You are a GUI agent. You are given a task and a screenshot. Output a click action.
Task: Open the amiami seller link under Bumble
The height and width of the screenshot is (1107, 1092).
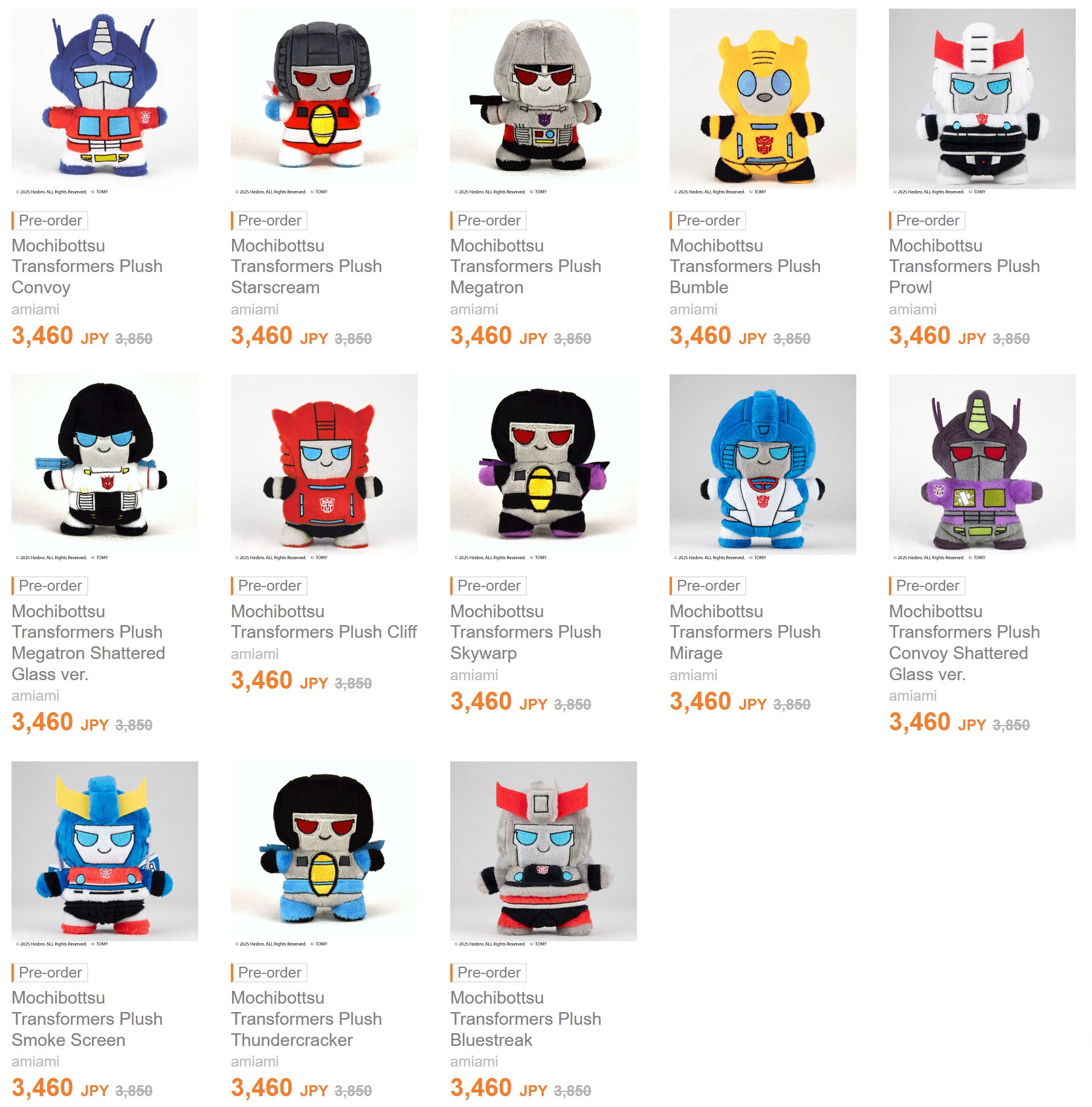click(692, 309)
